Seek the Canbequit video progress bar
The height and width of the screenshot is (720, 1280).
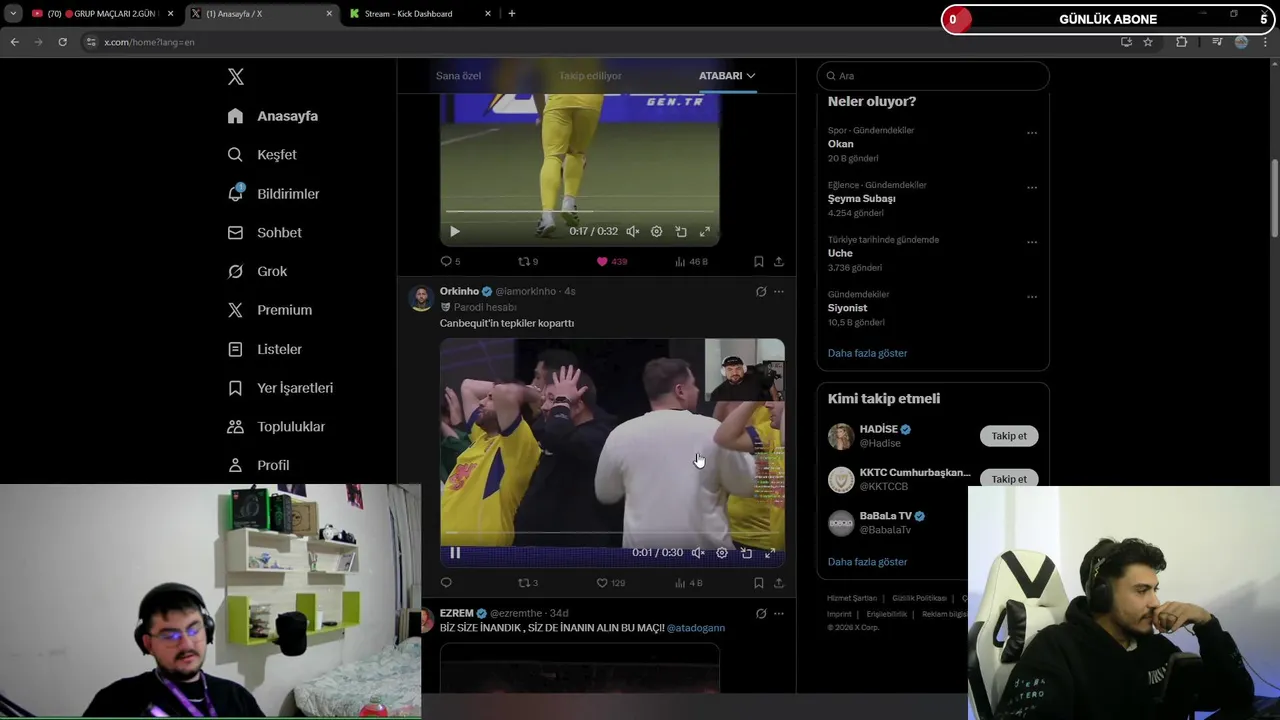(x=612, y=533)
